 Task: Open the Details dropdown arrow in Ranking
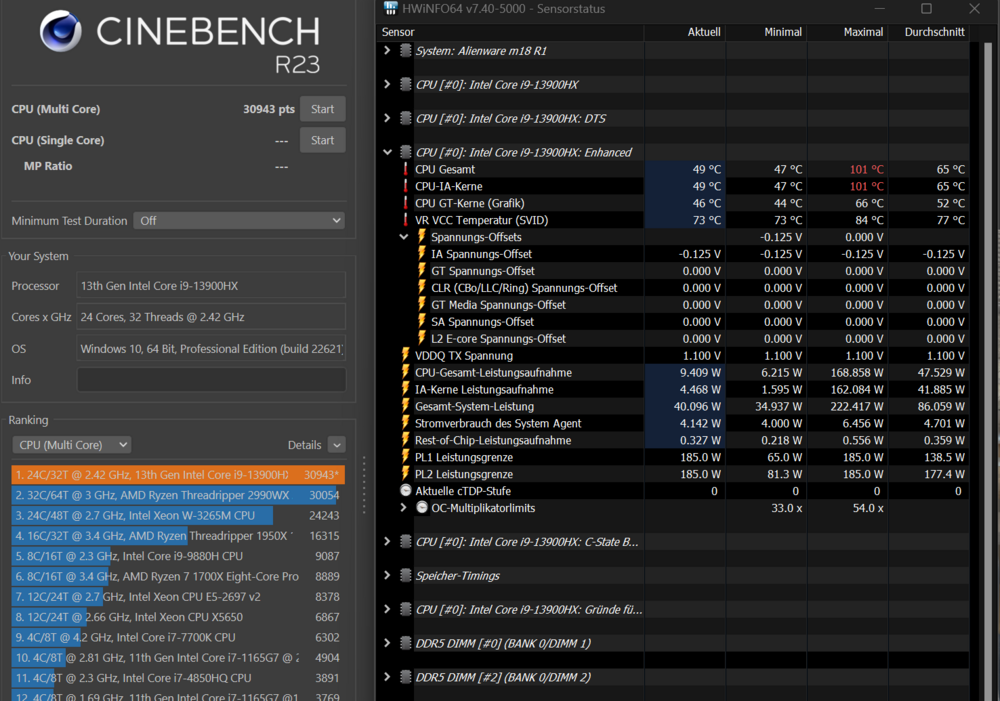(336, 445)
